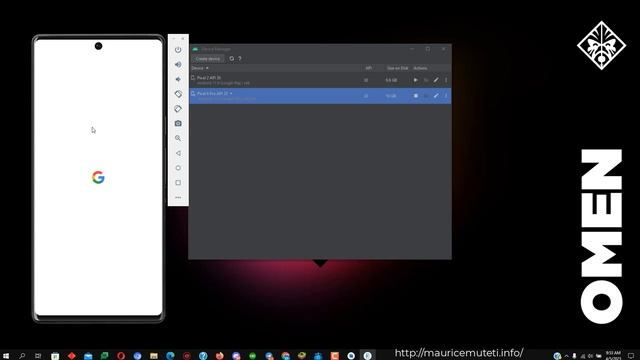Open Microsoft Edge from the taskbar
640x360 pixels.
pos(170,356)
